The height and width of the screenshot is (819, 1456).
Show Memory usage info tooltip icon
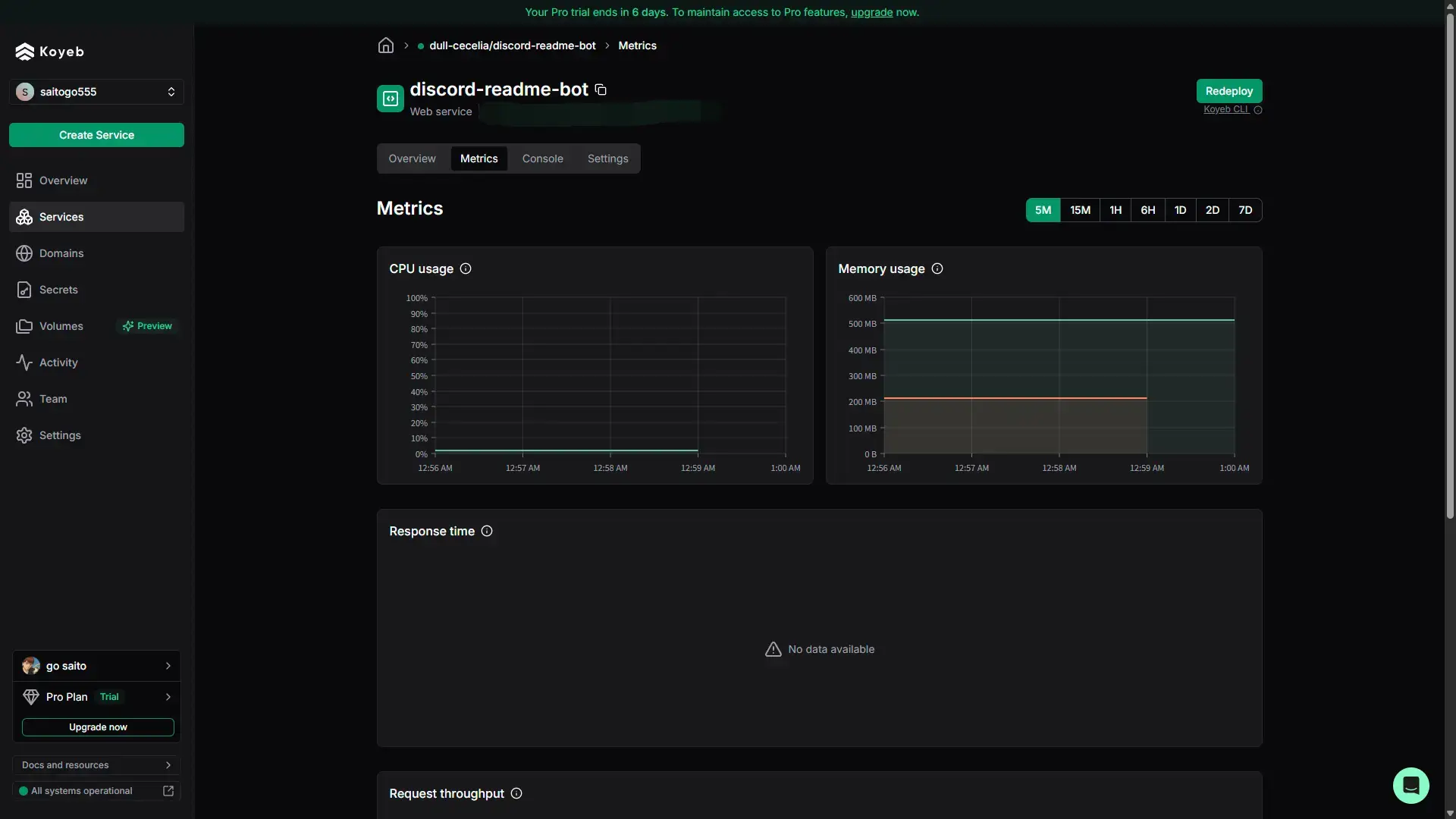pyautogui.click(x=937, y=268)
